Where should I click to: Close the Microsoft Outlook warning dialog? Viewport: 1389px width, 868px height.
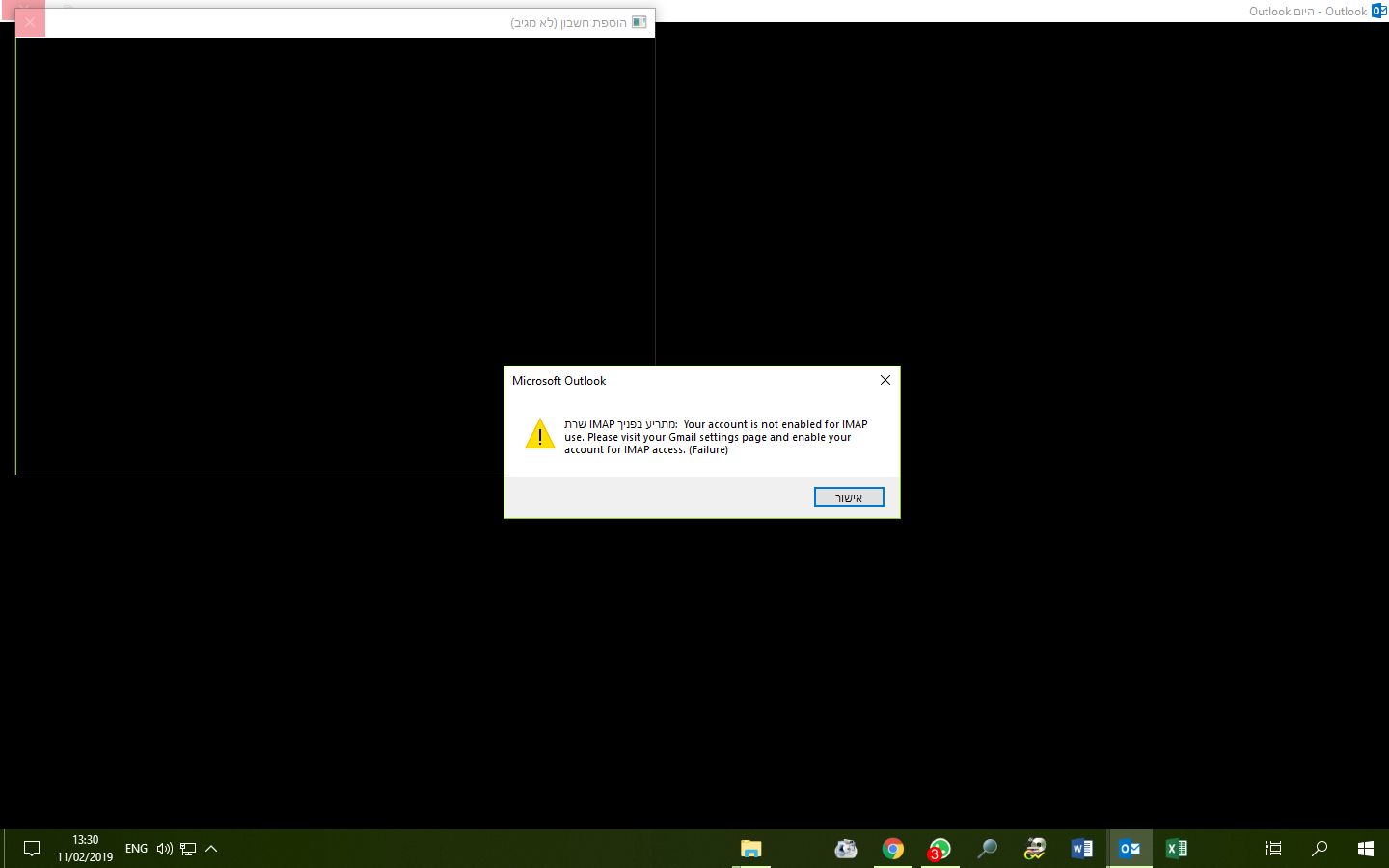tap(885, 380)
